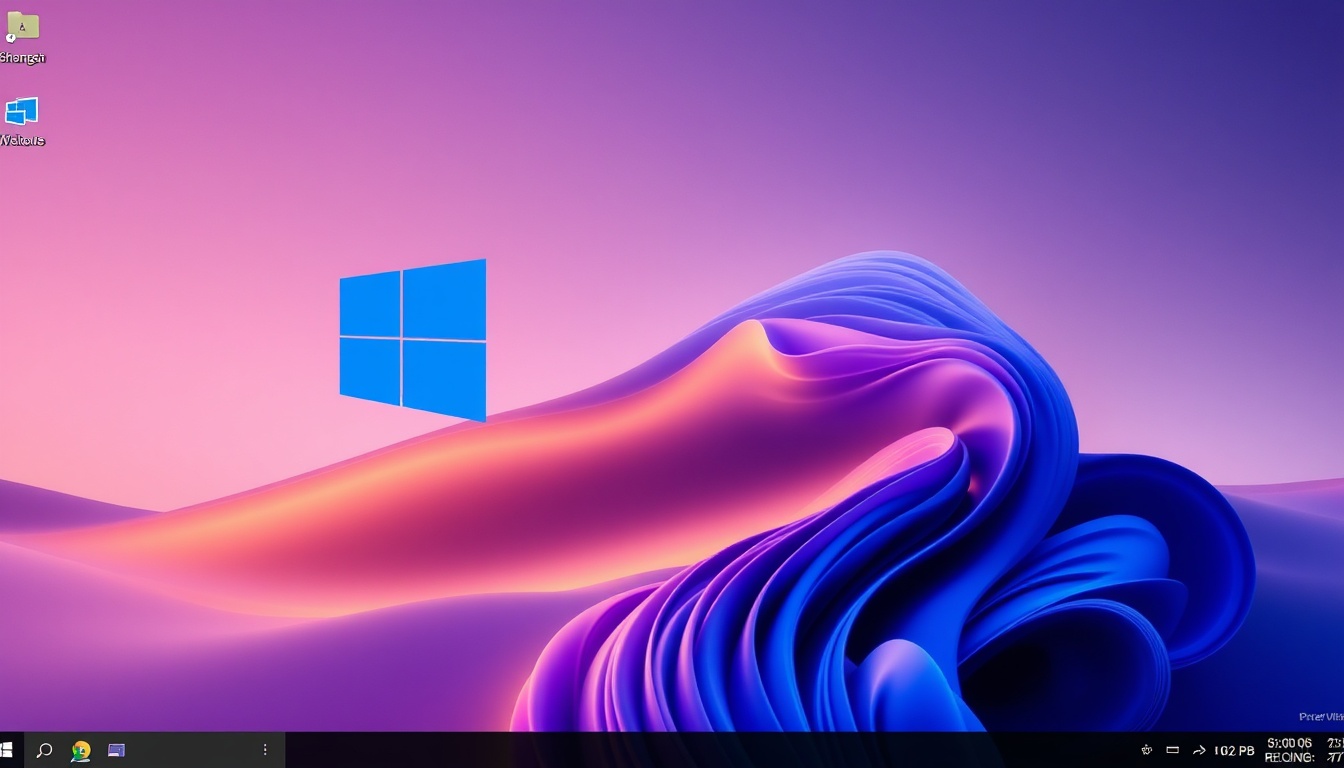
Task: Click the rectangle tray icon
Action: pos(1173,750)
